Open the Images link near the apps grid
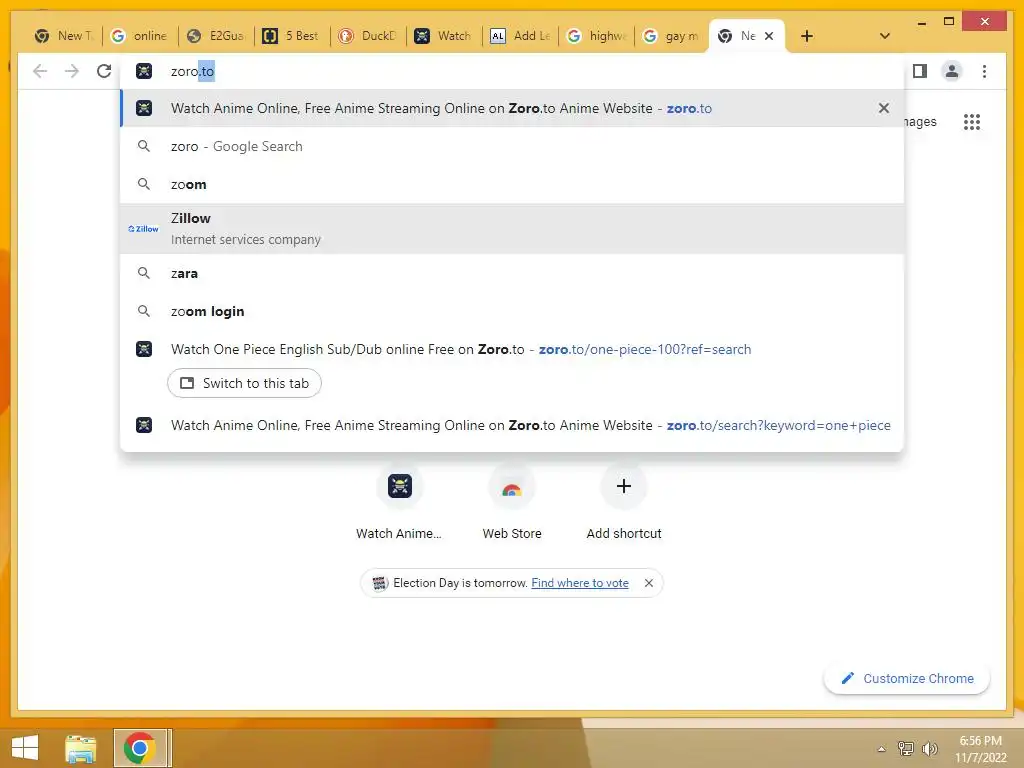The height and width of the screenshot is (768, 1024). coord(920,121)
